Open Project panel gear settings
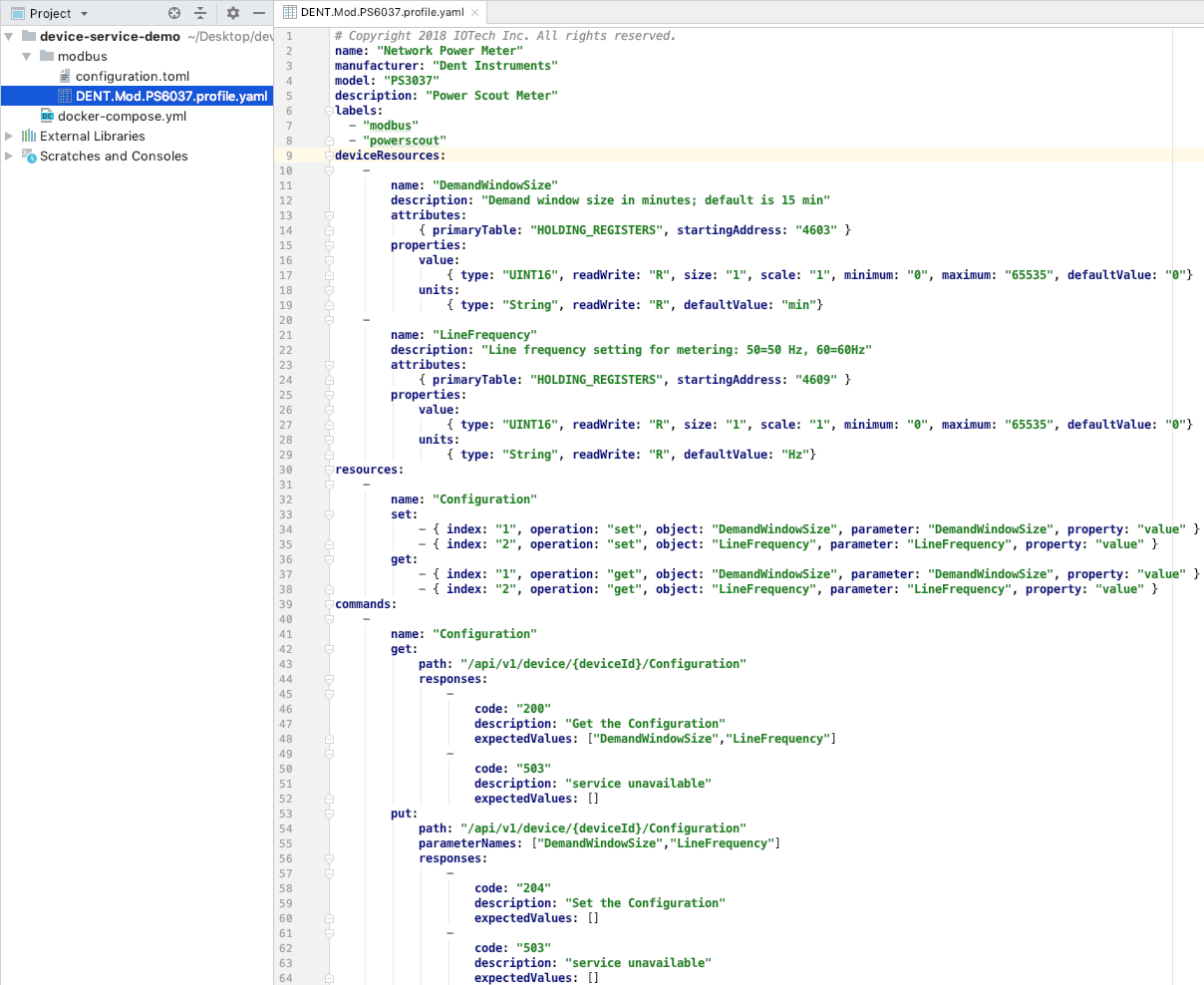Image resolution: width=1204 pixels, height=985 pixels. coord(233,13)
